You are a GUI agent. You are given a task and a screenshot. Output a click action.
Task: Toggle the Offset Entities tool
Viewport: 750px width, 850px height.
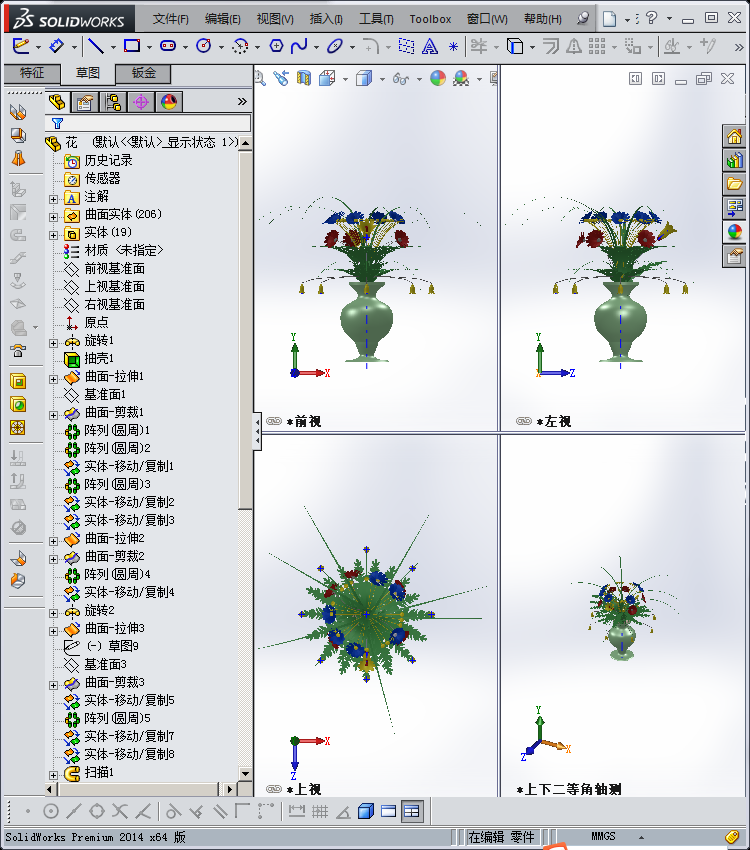pos(551,47)
